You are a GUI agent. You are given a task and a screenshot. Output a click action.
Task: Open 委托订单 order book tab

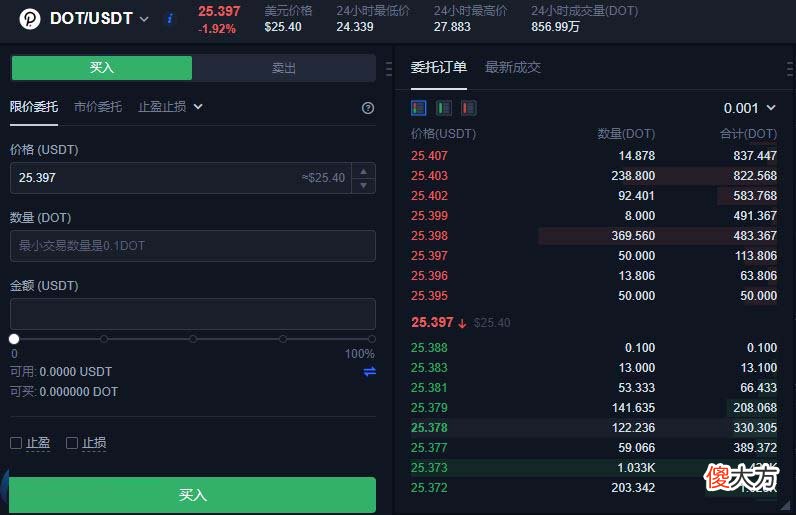point(439,67)
